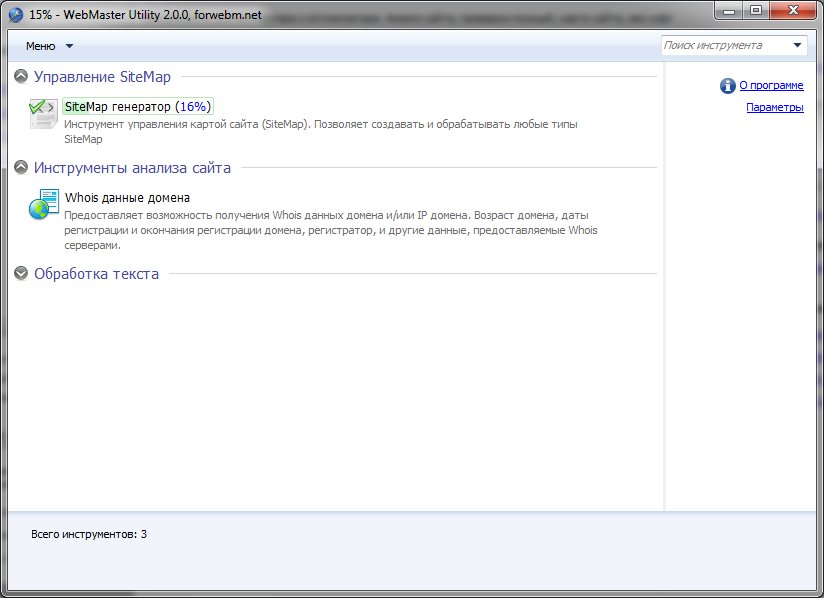Image resolution: width=824 pixels, height=598 pixels.
Task: Click the Управление SiteMap heading text
Action: click(102, 77)
